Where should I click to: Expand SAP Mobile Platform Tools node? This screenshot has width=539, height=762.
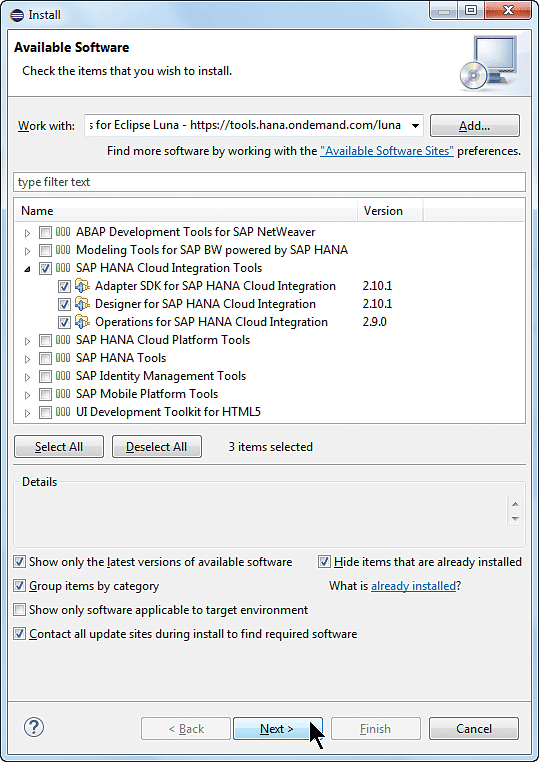(28, 395)
